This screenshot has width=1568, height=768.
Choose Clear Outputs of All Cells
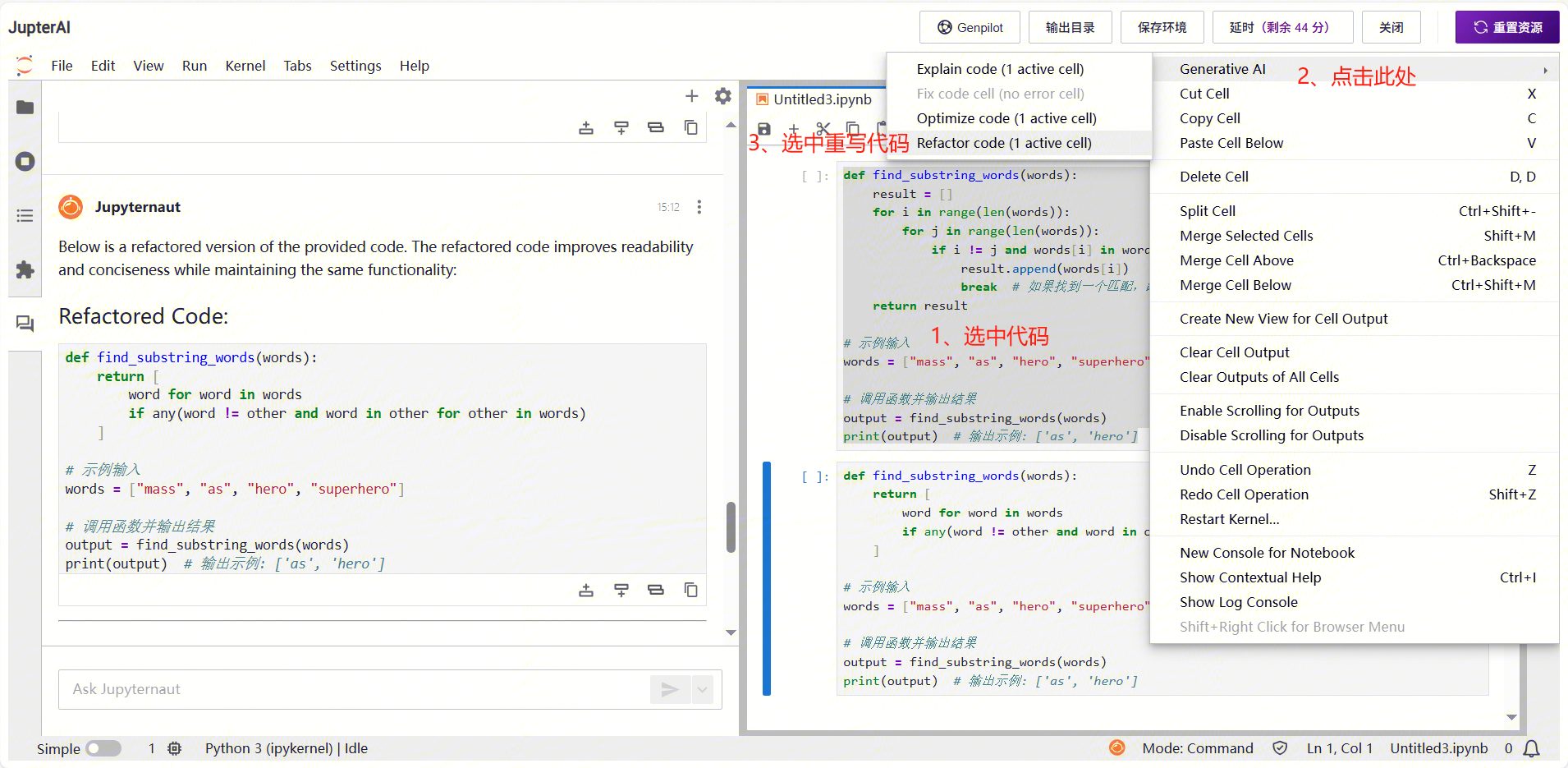click(x=1355, y=377)
